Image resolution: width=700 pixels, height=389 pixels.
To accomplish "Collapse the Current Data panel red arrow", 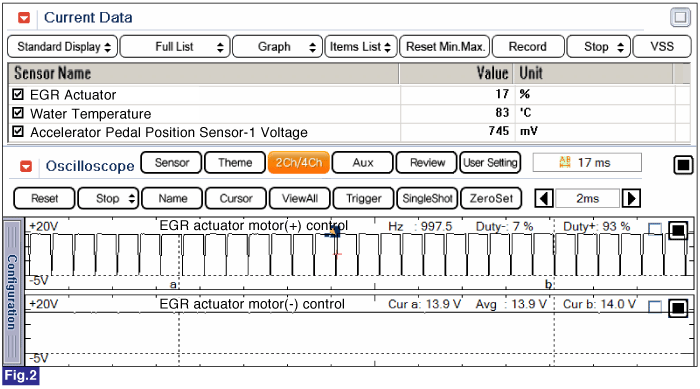I will point(24,18).
